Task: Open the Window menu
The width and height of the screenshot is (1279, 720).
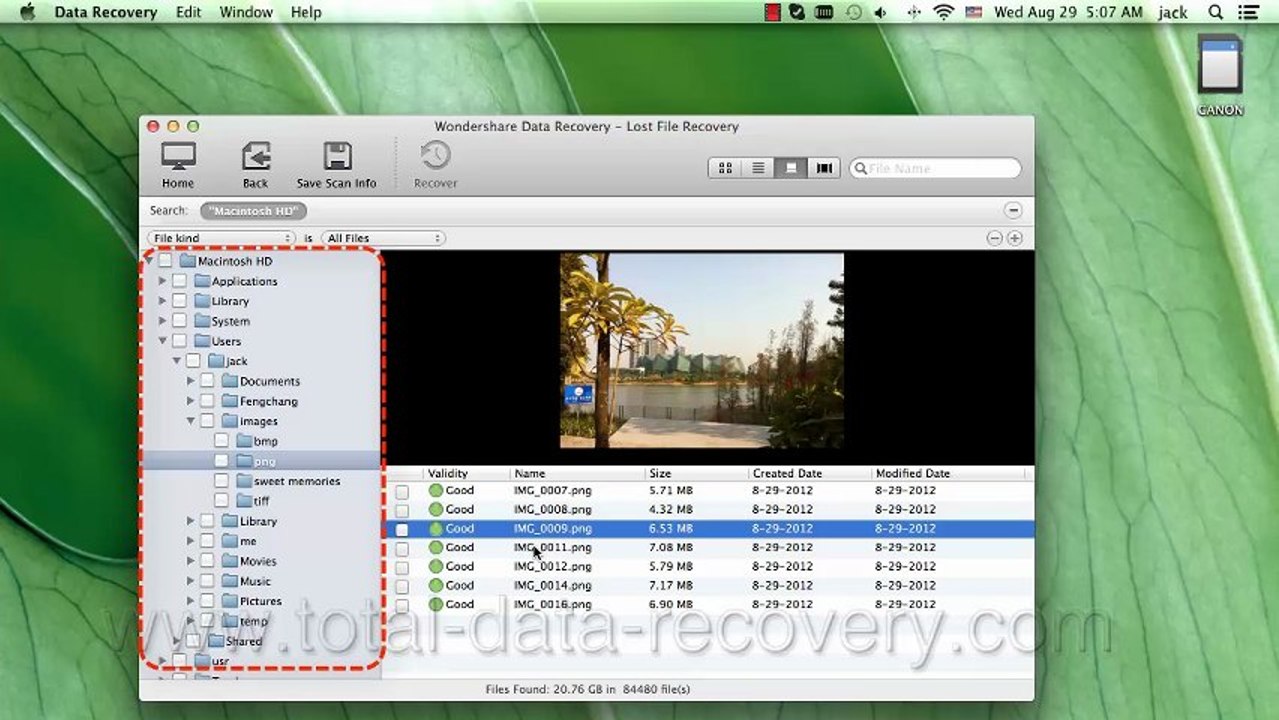Action: click(246, 12)
